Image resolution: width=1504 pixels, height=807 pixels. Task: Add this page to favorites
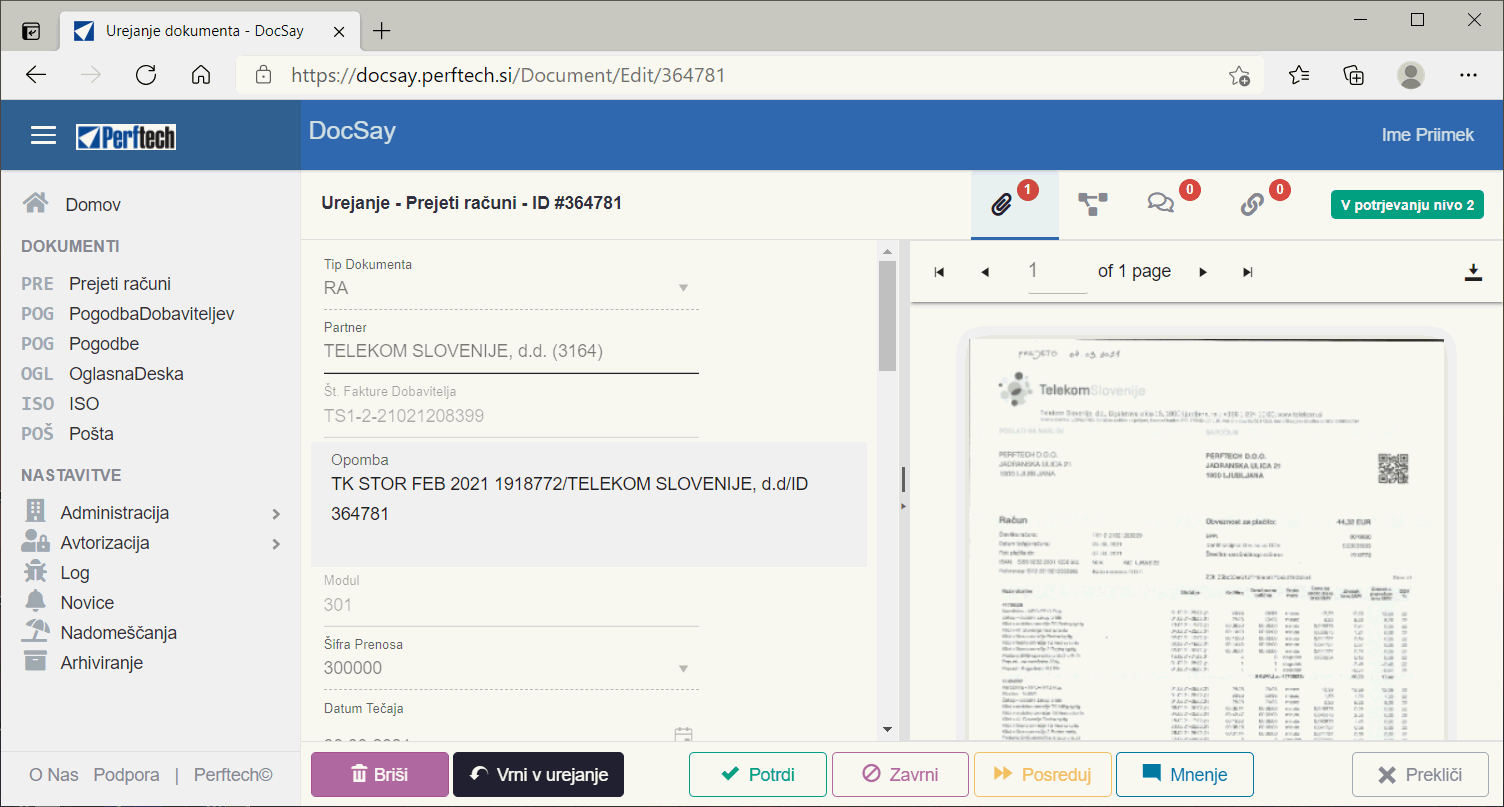[x=1239, y=75]
